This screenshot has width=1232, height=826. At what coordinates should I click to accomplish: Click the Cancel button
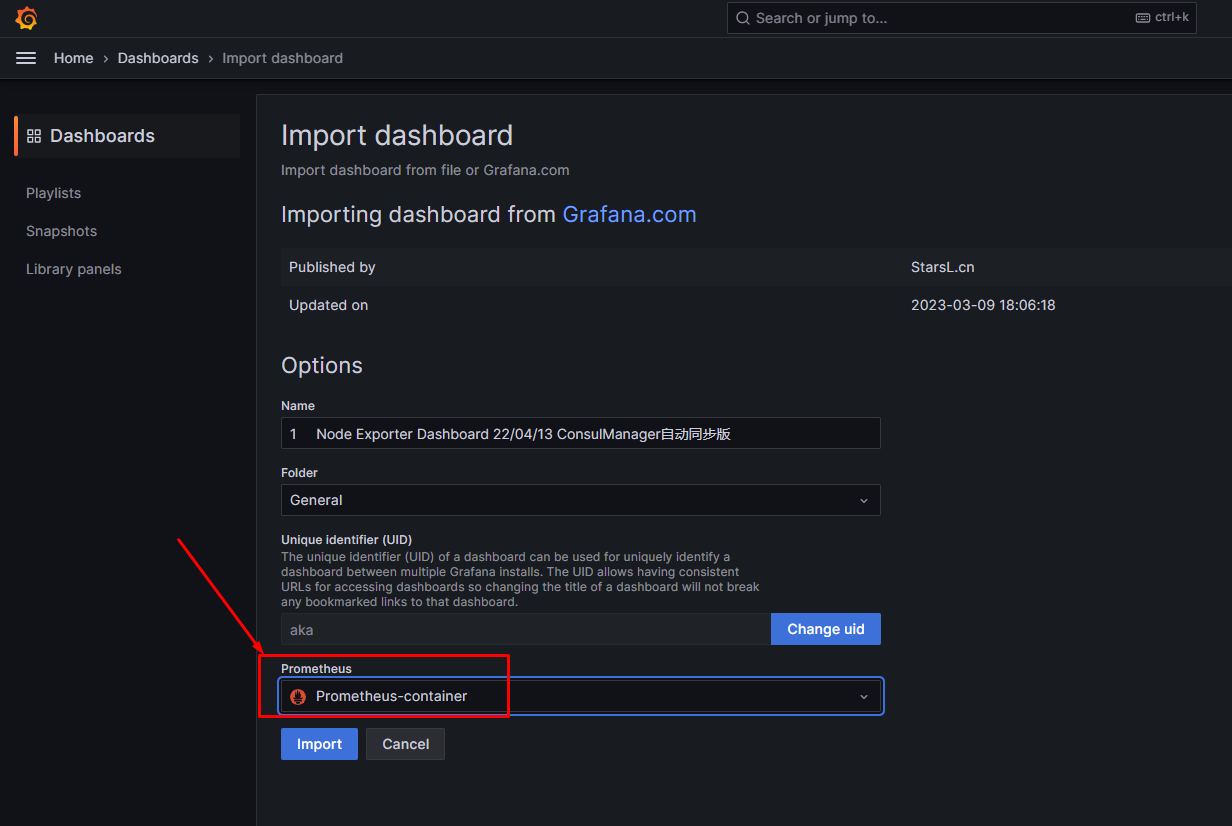405,744
